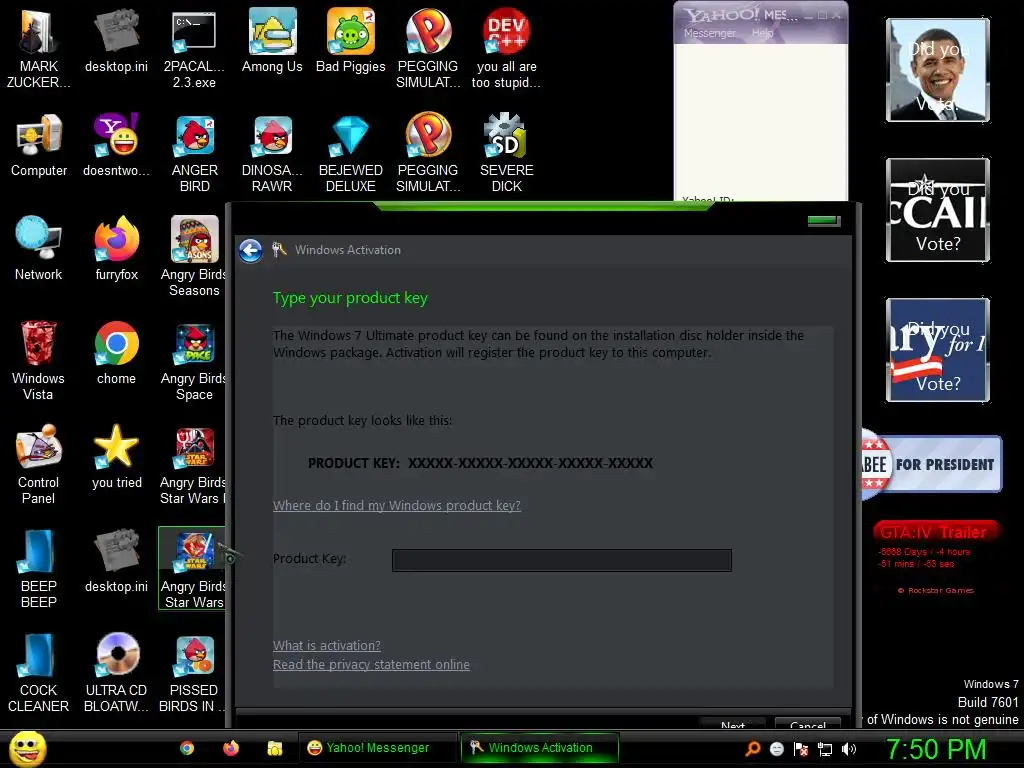This screenshot has width=1024, height=768.
Task: Launch the Among Us desktop shortcut
Action: [272, 40]
